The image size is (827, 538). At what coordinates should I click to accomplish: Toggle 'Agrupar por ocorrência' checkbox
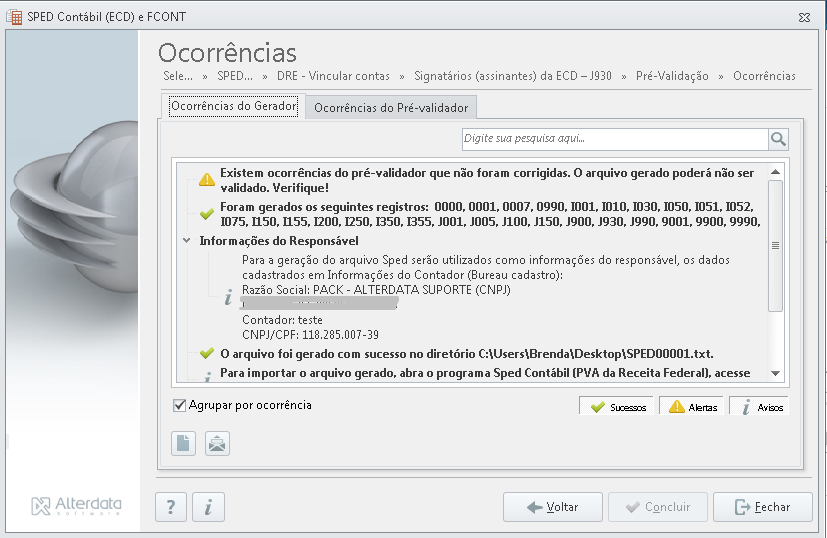click(179, 405)
